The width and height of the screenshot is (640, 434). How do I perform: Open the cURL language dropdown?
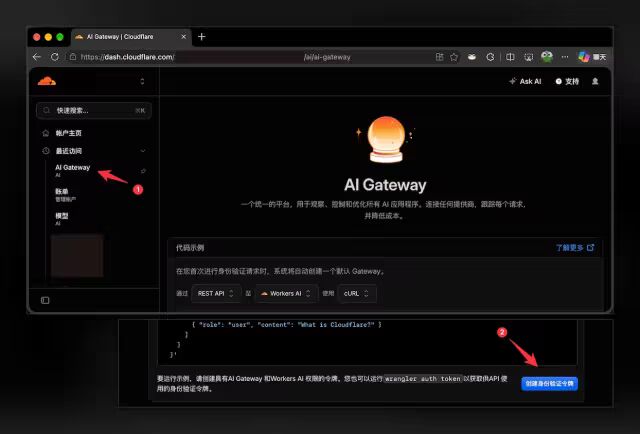pyautogui.click(x=356, y=294)
